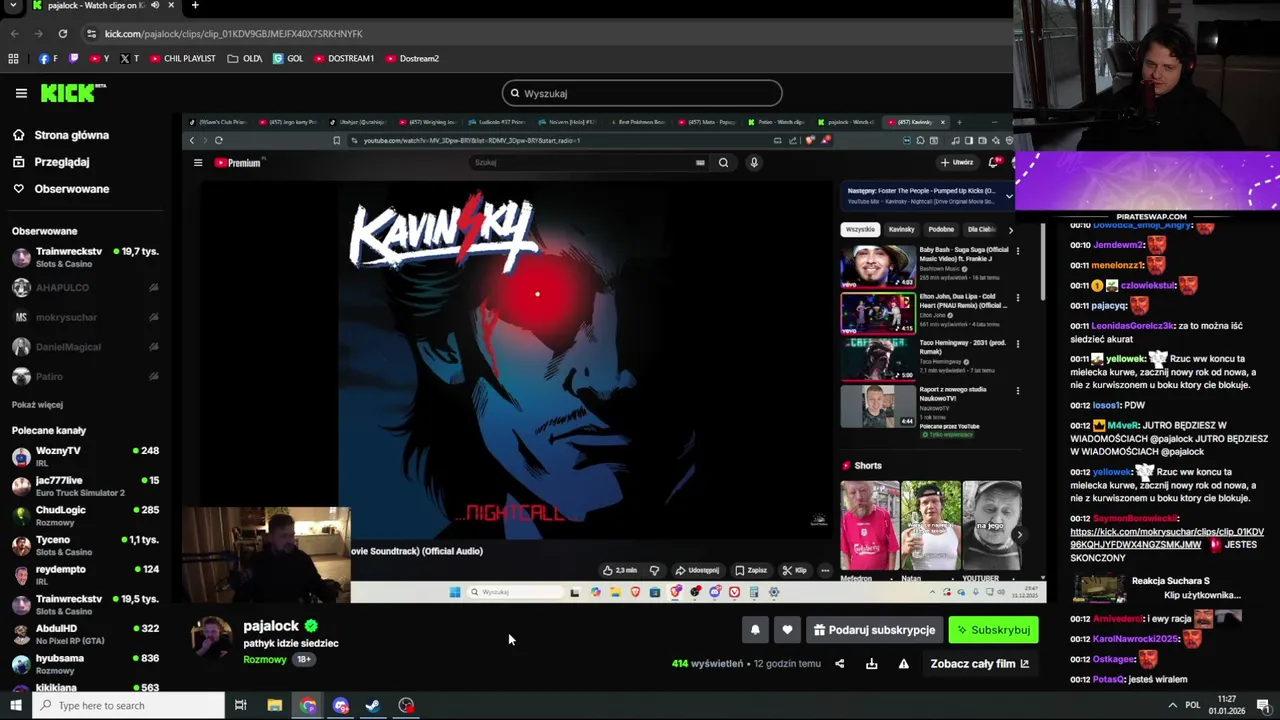This screenshot has height=720, width=1280.
Task: Focus the Wyszukaj search field on Kick
Action: coord(642,93)
